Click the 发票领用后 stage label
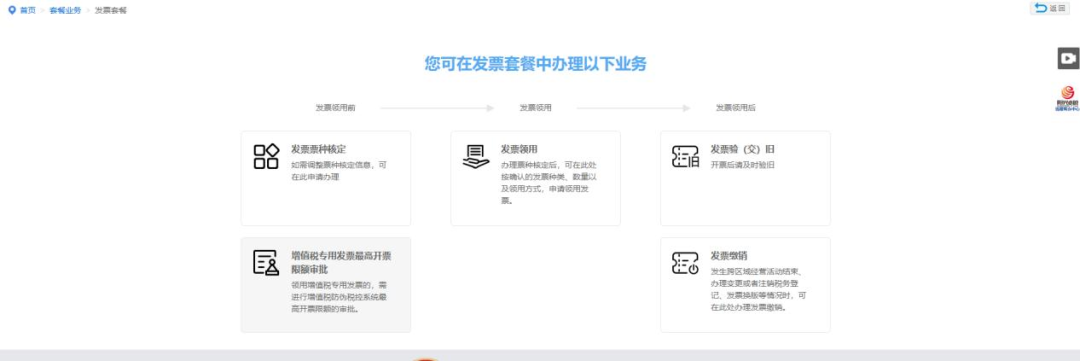The width and height of the screenshot is (1080, 361). pyautogui.click(x=736, y=108)
